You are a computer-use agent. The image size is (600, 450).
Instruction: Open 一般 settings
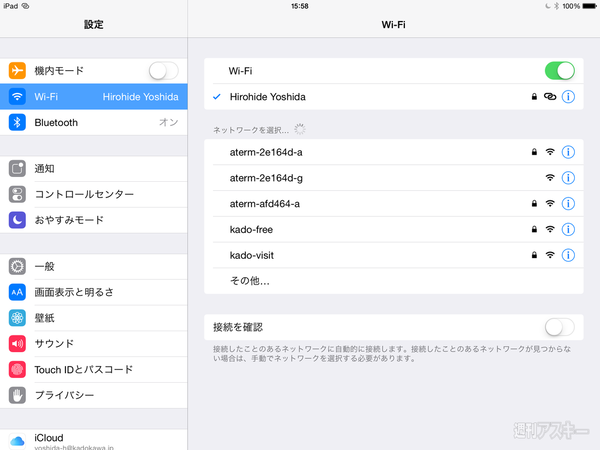[x=94, y=266]
